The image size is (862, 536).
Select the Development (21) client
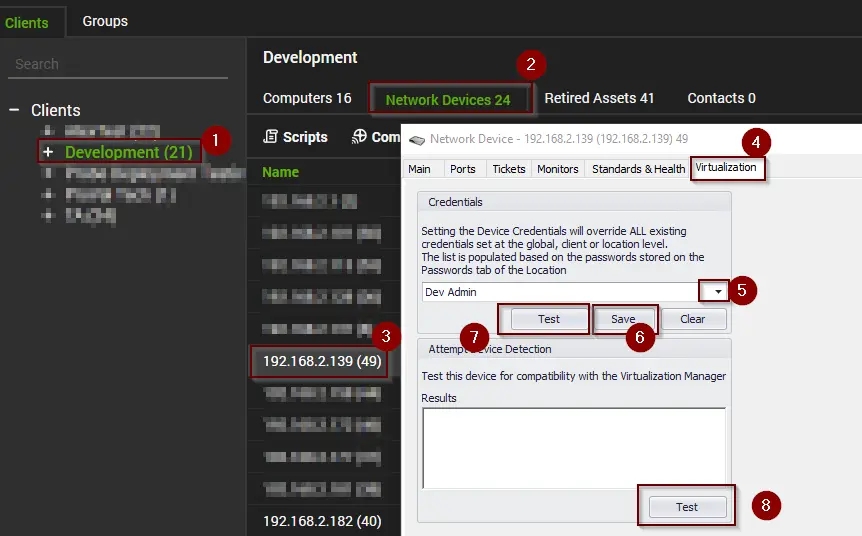[x=129, y=152]
